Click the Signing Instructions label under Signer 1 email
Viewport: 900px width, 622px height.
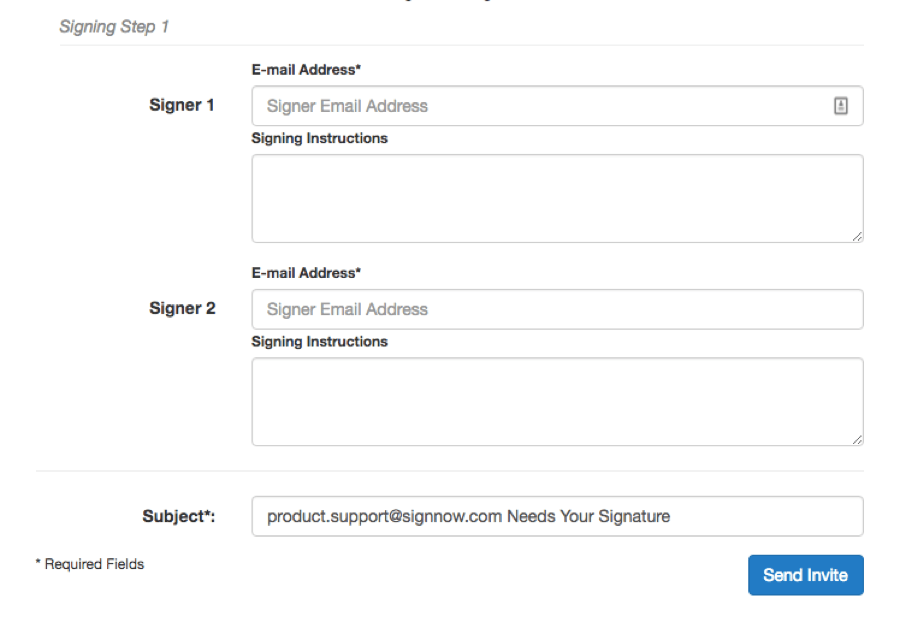point(319,138)
